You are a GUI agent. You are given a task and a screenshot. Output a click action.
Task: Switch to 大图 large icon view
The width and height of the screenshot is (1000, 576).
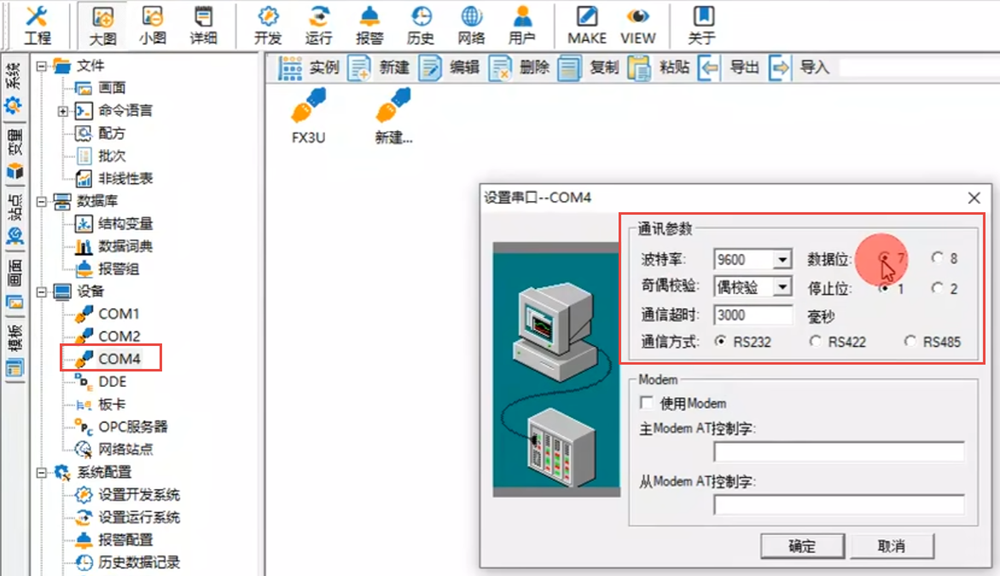[102, 26]
